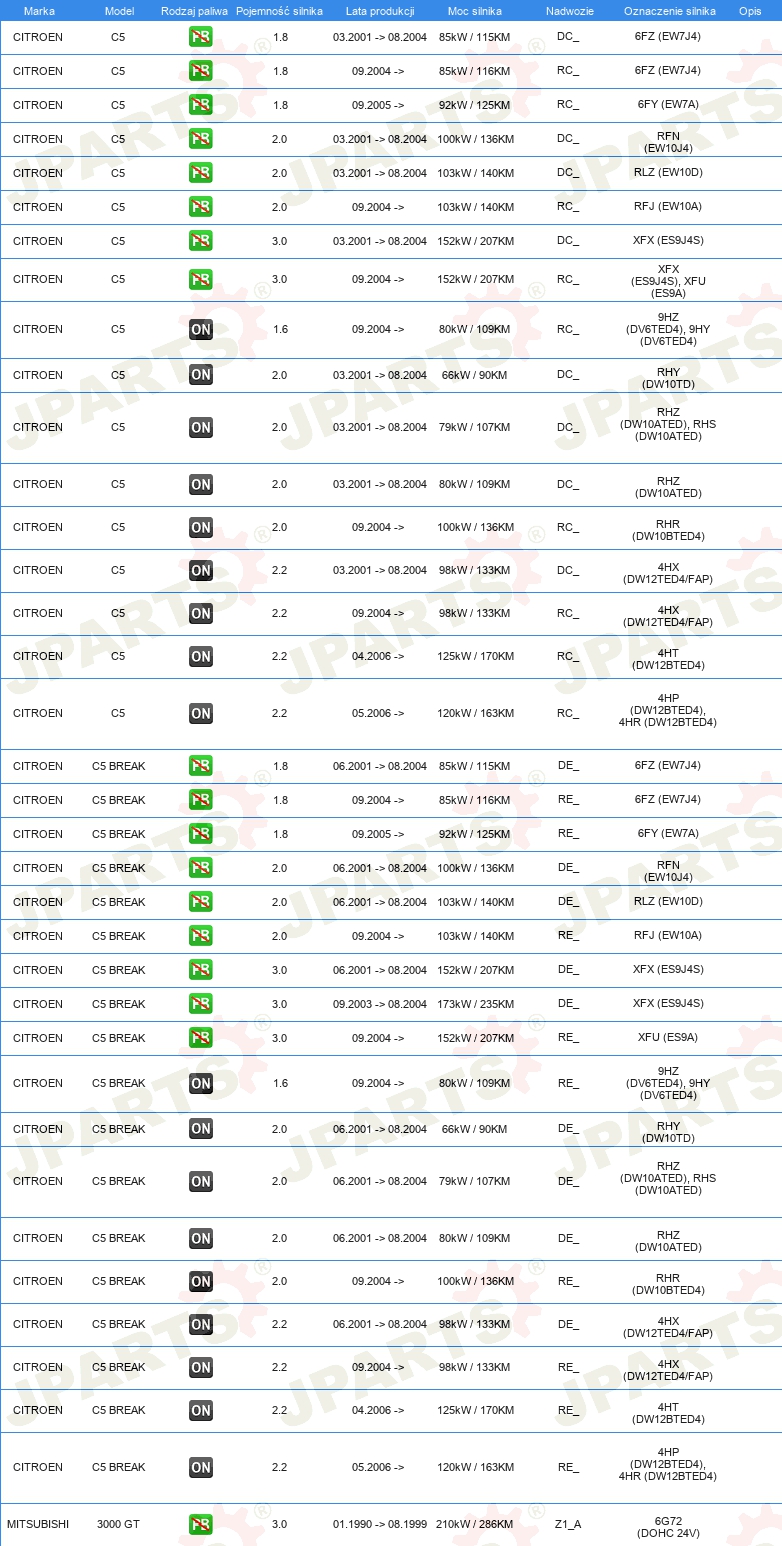Click the PB fuel icon in the MITSUBISHI 3000 GT row

coord(200,1524)
